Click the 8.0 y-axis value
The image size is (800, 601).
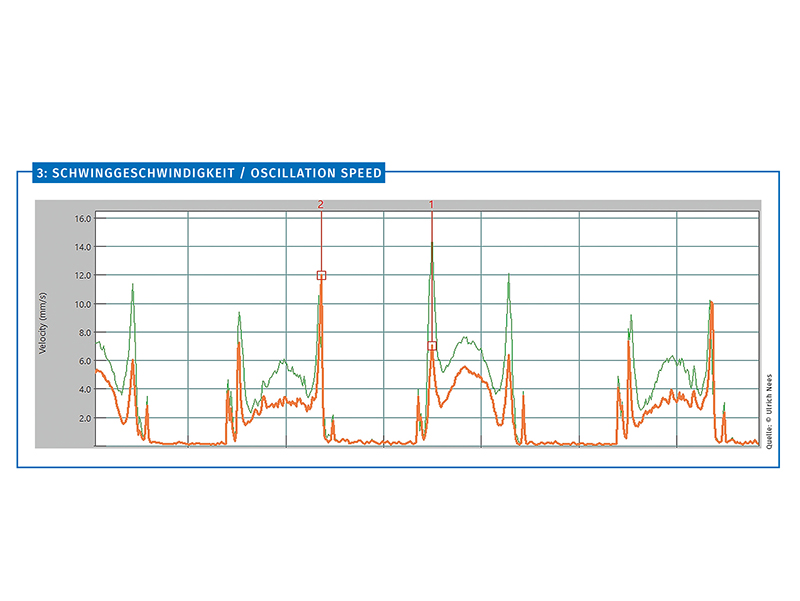(x=83, y=333)
